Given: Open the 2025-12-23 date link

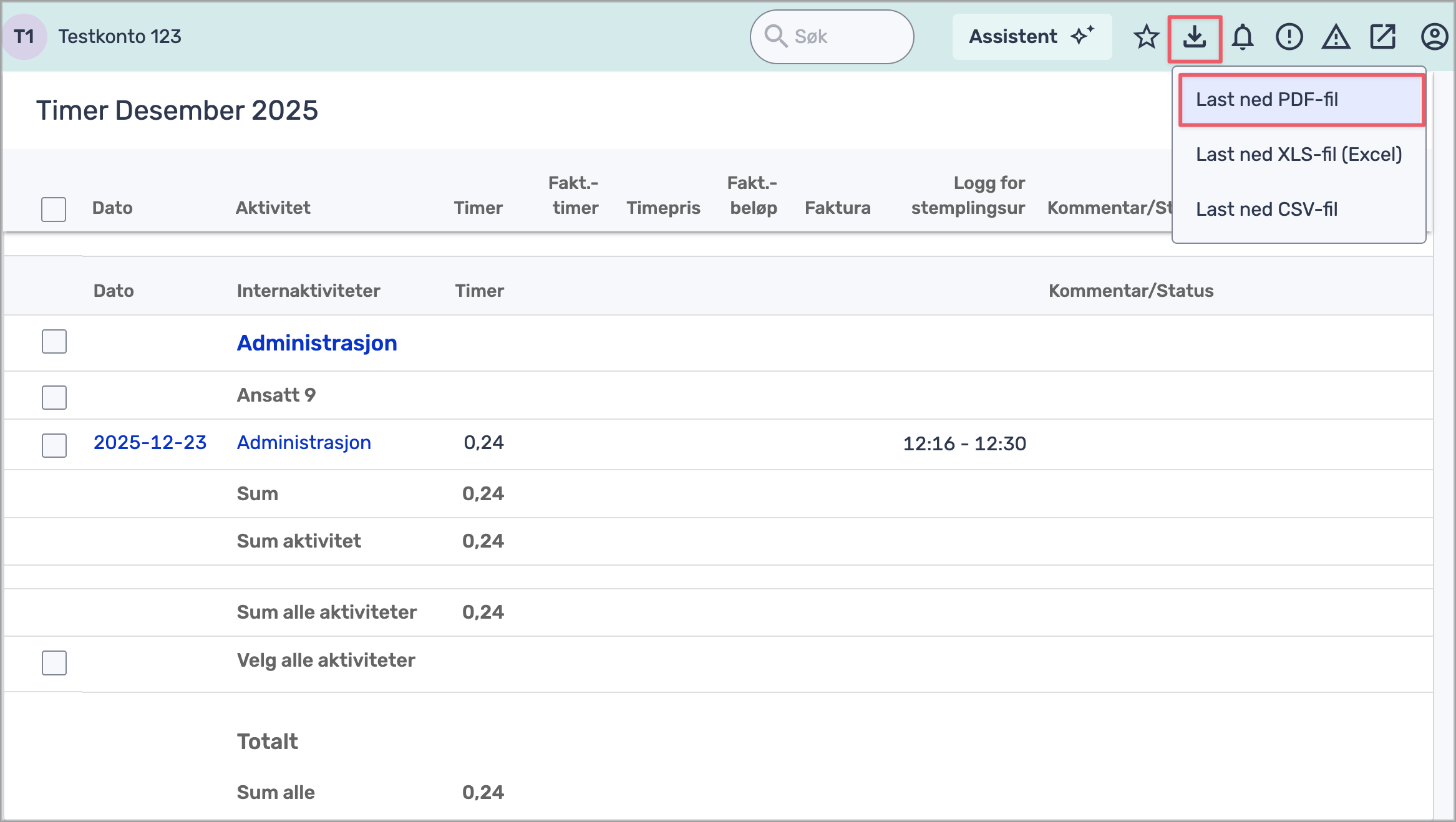Looking at the screenshot, I should click(x=150, y=443).
